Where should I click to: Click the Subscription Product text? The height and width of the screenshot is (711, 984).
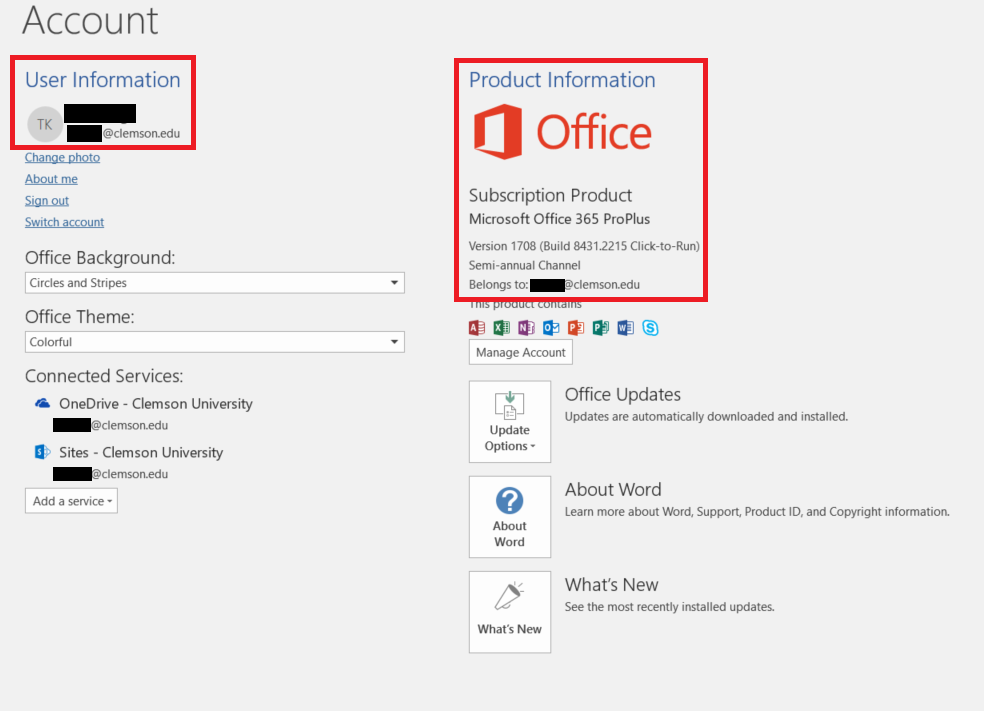pyautogui.click(x=550, y=195)
